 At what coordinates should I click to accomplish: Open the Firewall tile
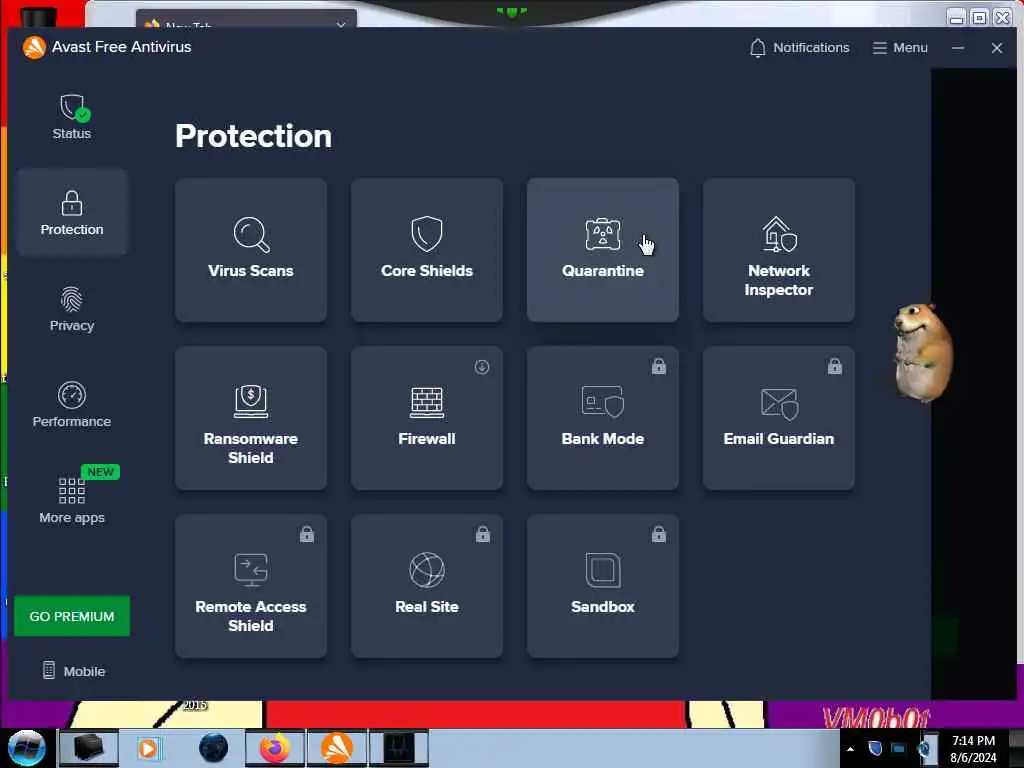coord(427,418)
